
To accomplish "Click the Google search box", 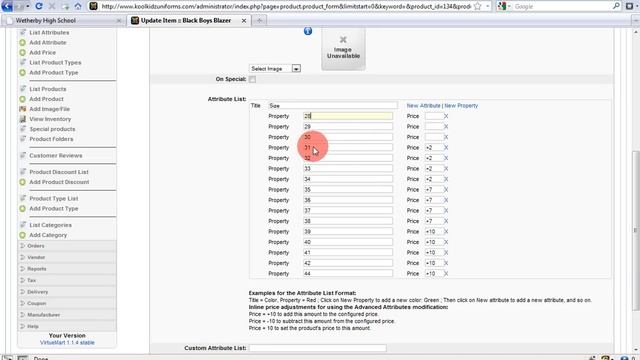I will (x=562, y=6).
